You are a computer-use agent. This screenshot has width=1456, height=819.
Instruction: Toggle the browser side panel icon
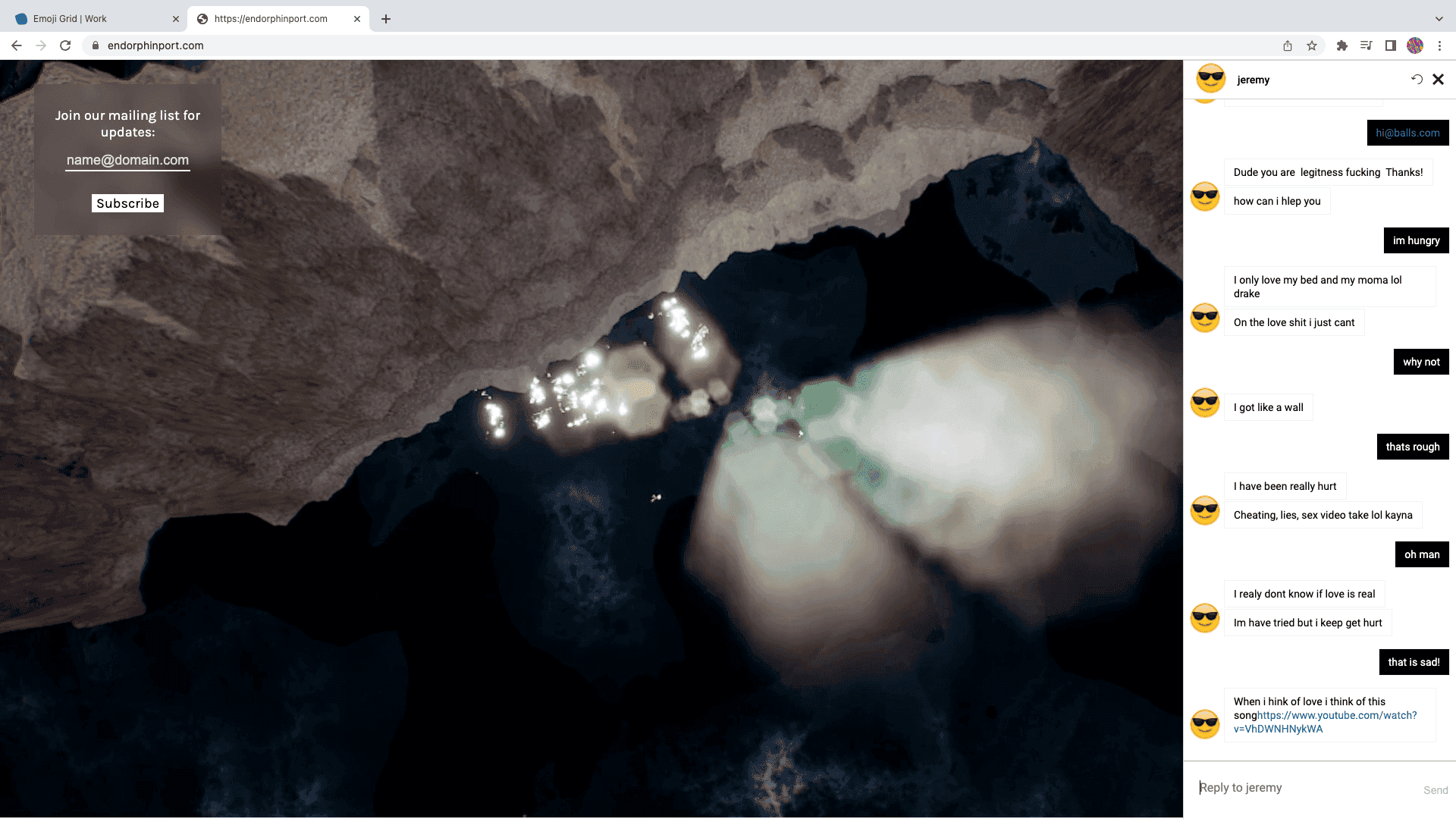(x=1391, y=45)
